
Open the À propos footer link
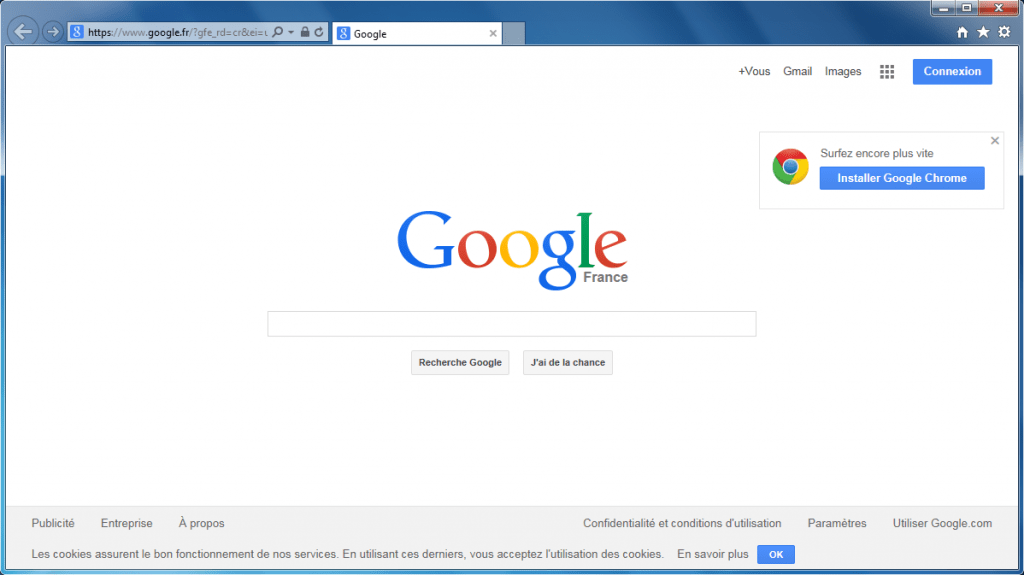pos(201,523)
